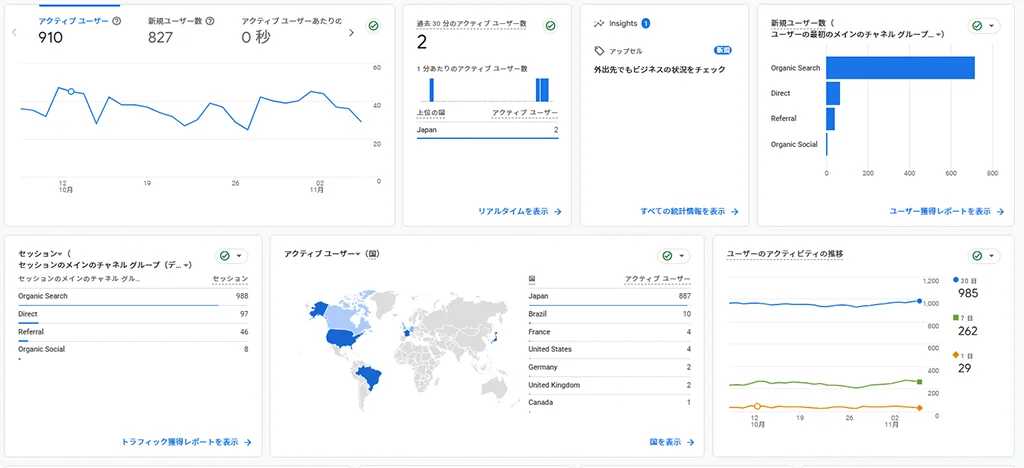Open status dropdown on セッション card
The height and width of the screenshot is (468, 1024).
coord(231,256)
